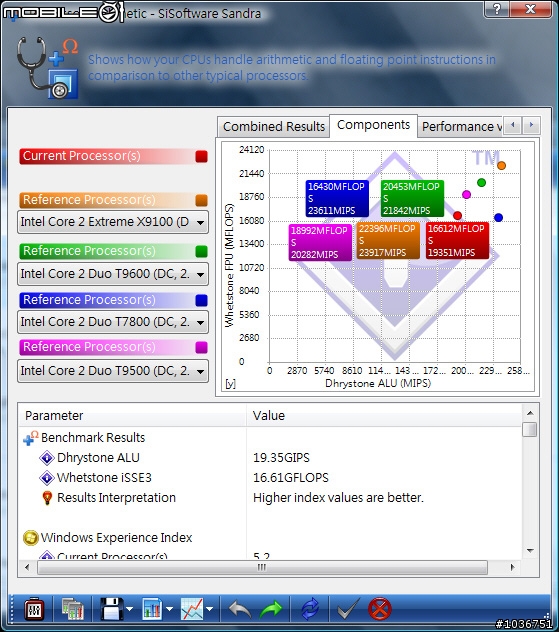559x632 pixels.
Task: Click the grey checkmark OK icon
Action: pyautogui.click(x=348, y=609)
